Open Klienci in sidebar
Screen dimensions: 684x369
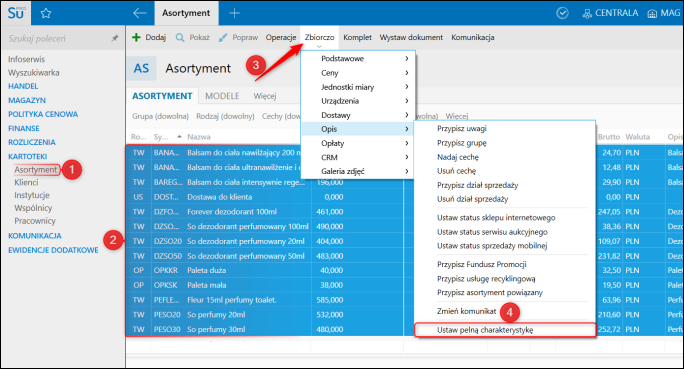(x=26, y=182)
